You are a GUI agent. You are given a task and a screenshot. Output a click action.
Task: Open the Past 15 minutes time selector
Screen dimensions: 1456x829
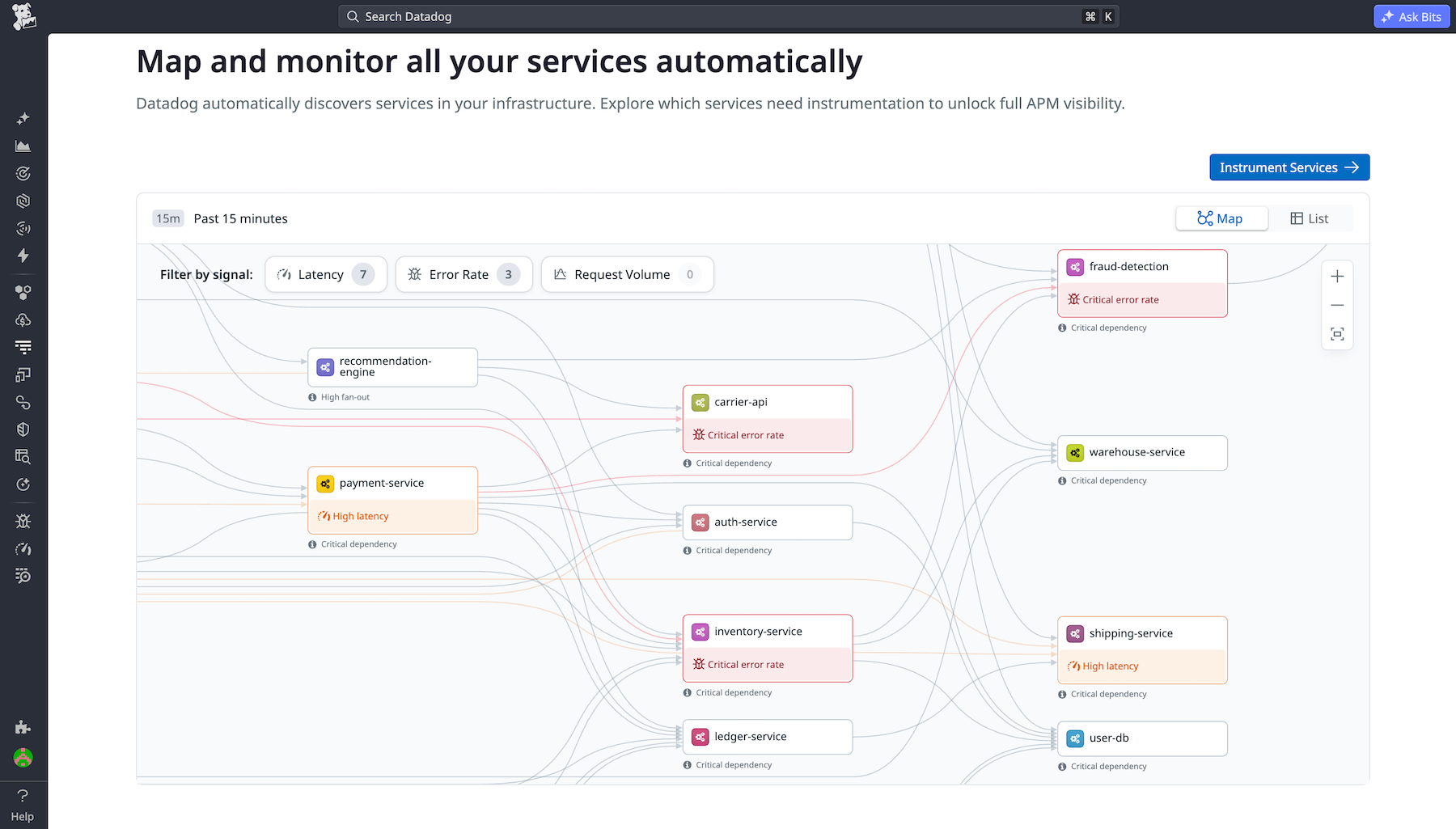pyautogui.click(x=220, y=218)
